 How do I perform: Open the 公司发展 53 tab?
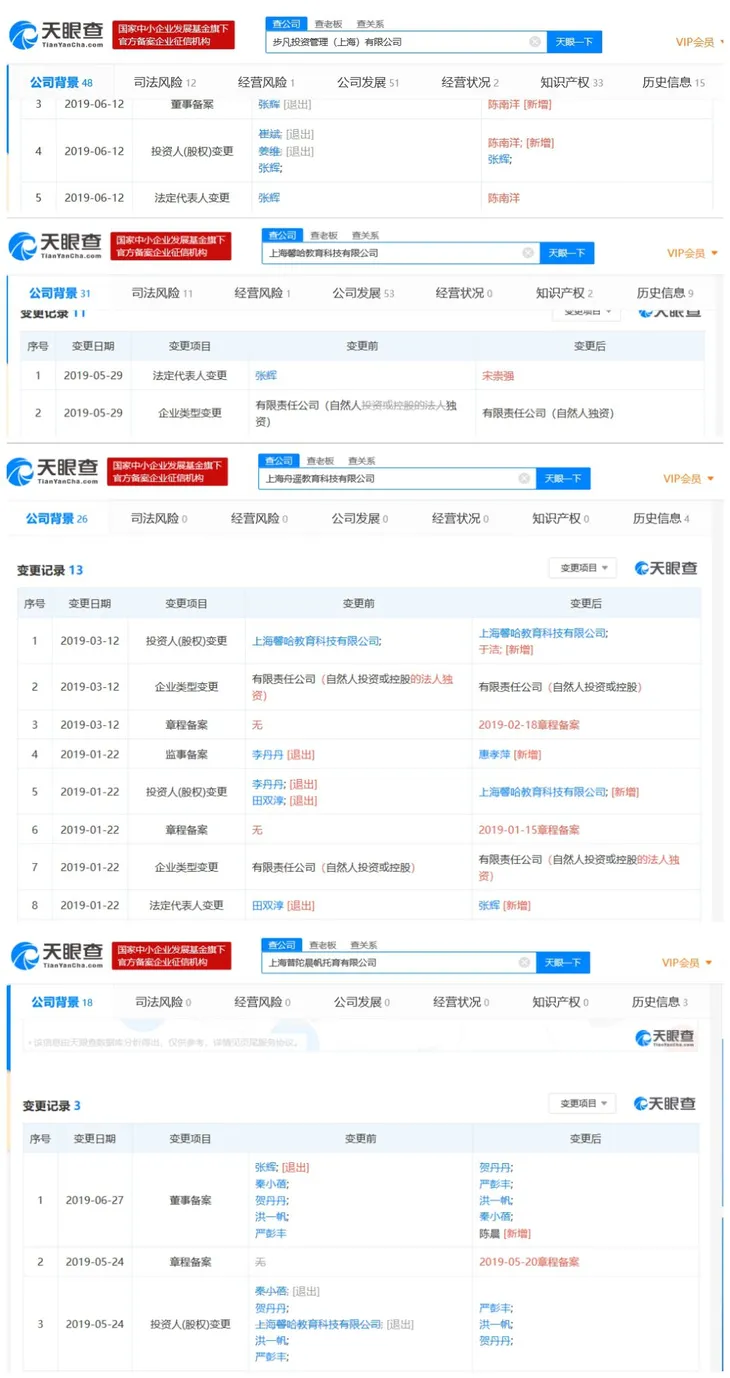point(364,293)
